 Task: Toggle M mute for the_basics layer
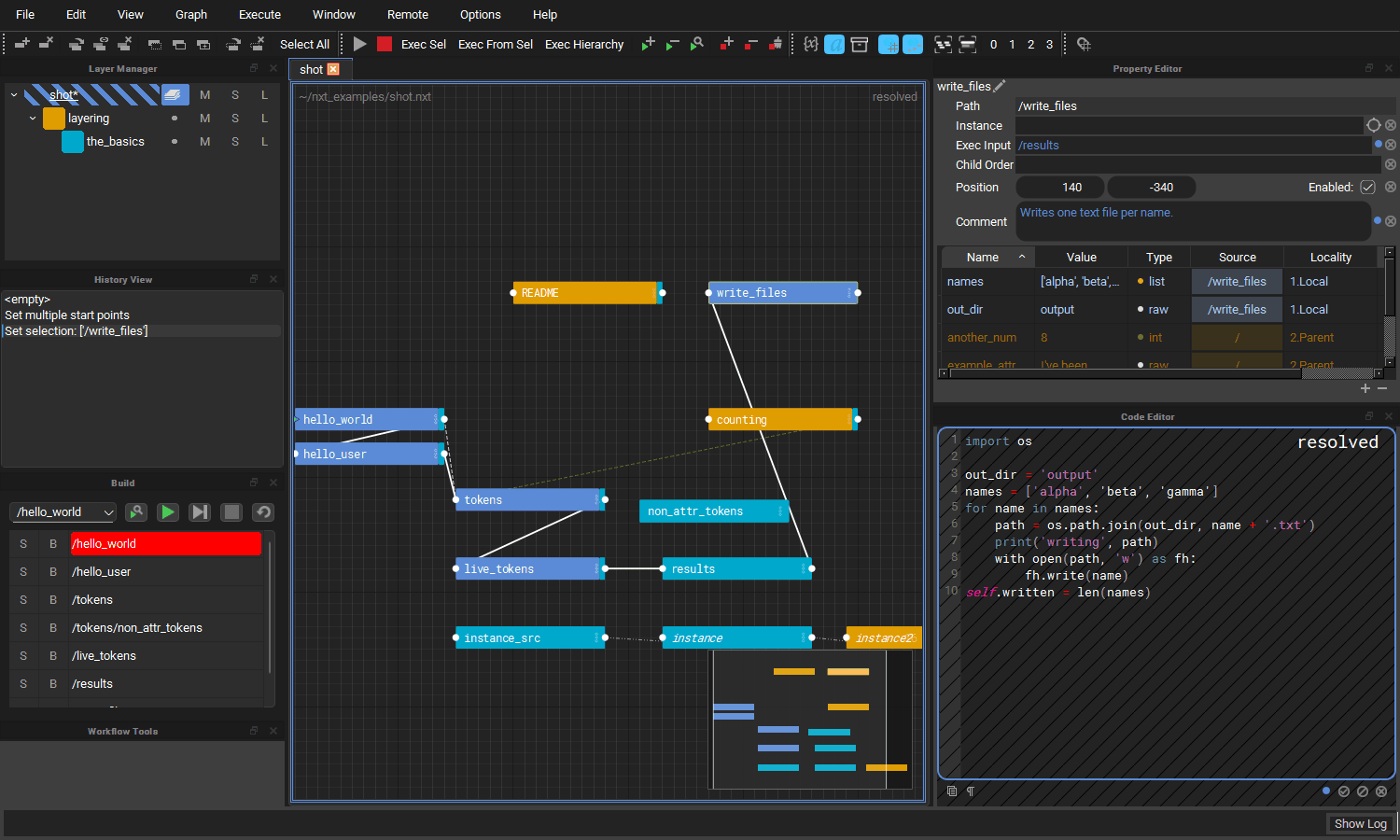tap(205, 142)
